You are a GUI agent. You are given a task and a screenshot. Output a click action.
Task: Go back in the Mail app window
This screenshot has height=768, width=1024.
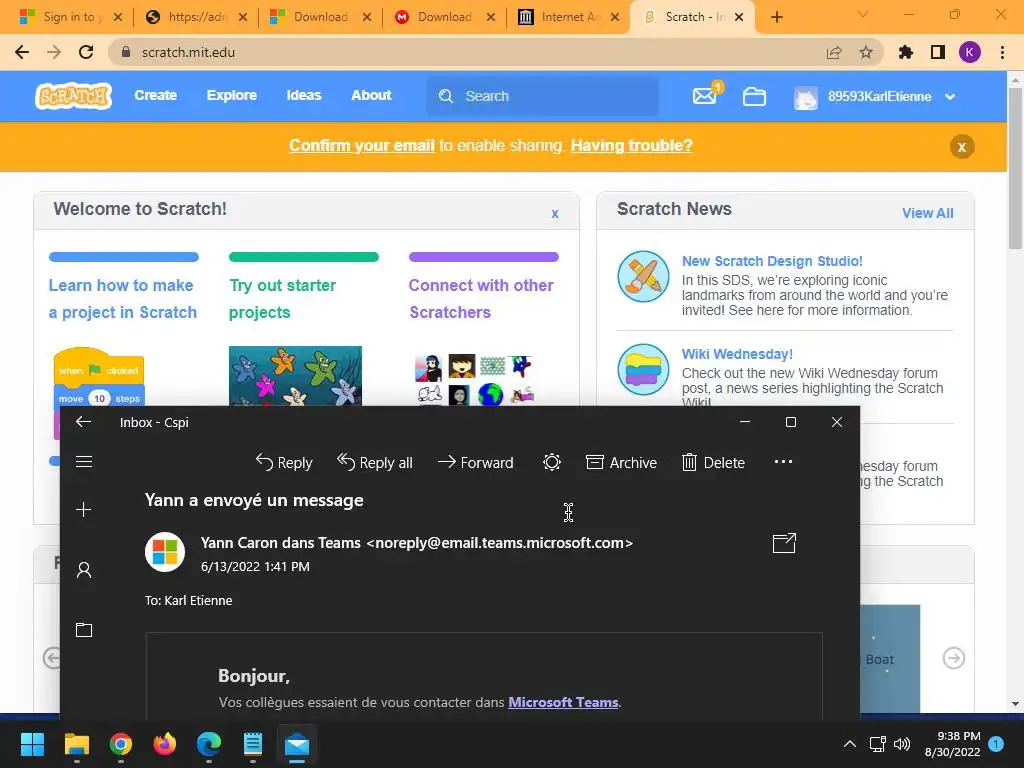[x=84, y=422]
